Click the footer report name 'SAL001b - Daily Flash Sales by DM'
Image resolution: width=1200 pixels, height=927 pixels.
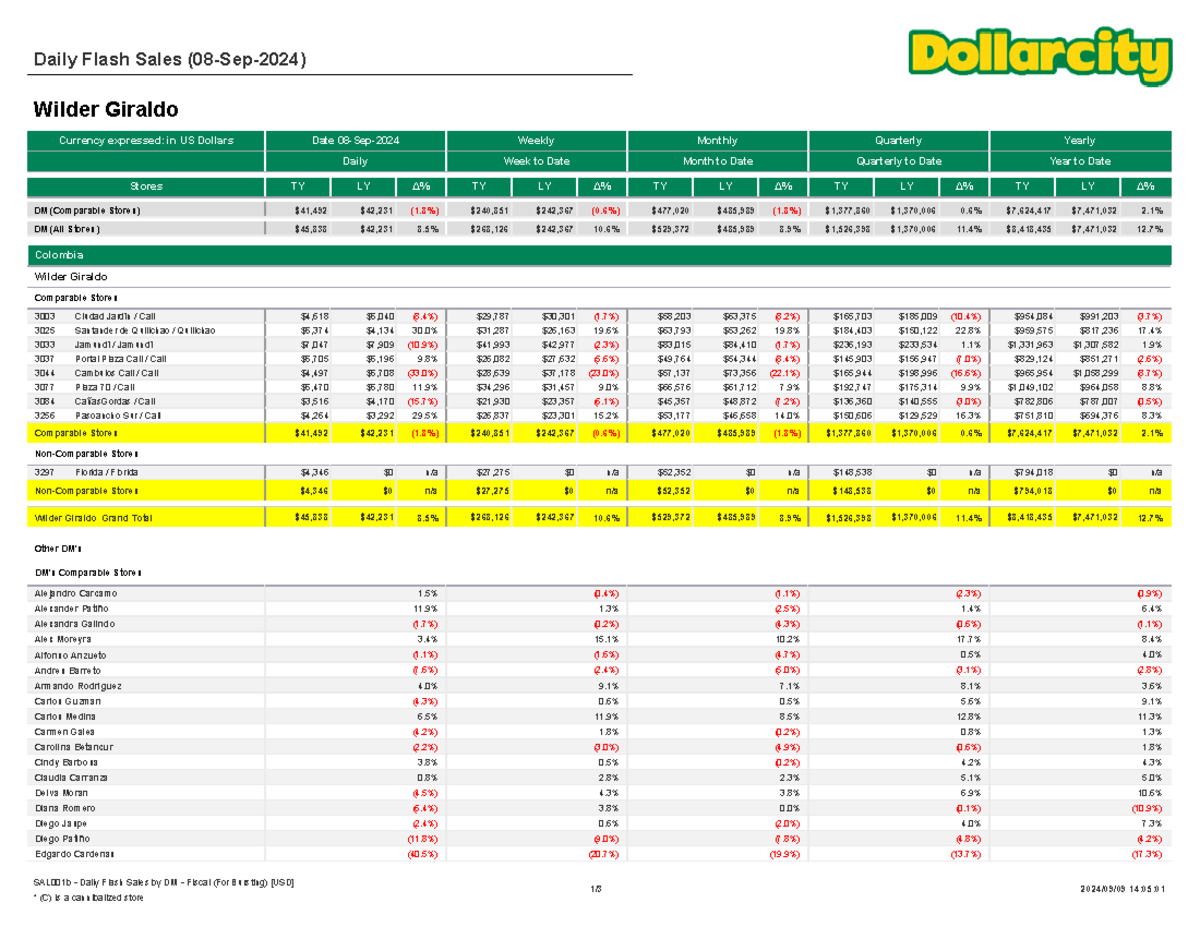[163, 883]
